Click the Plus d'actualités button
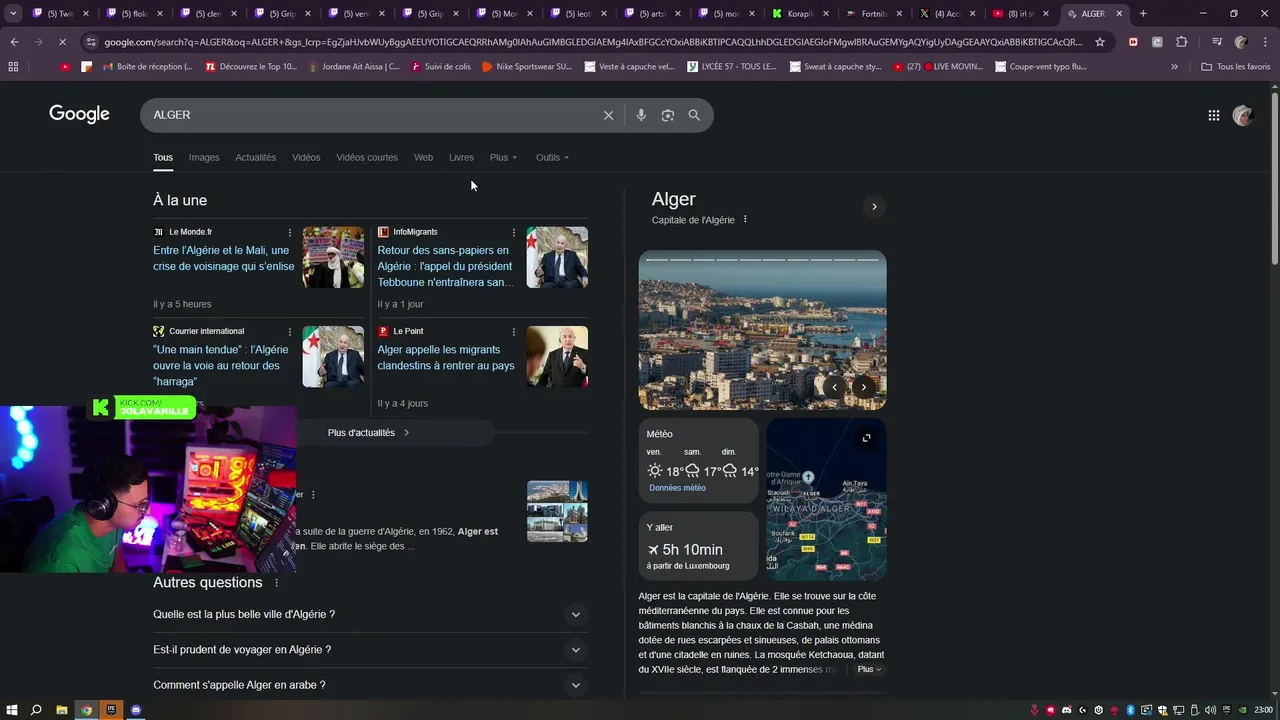Screen dimensions: 1280x720 tap(369, 433)
